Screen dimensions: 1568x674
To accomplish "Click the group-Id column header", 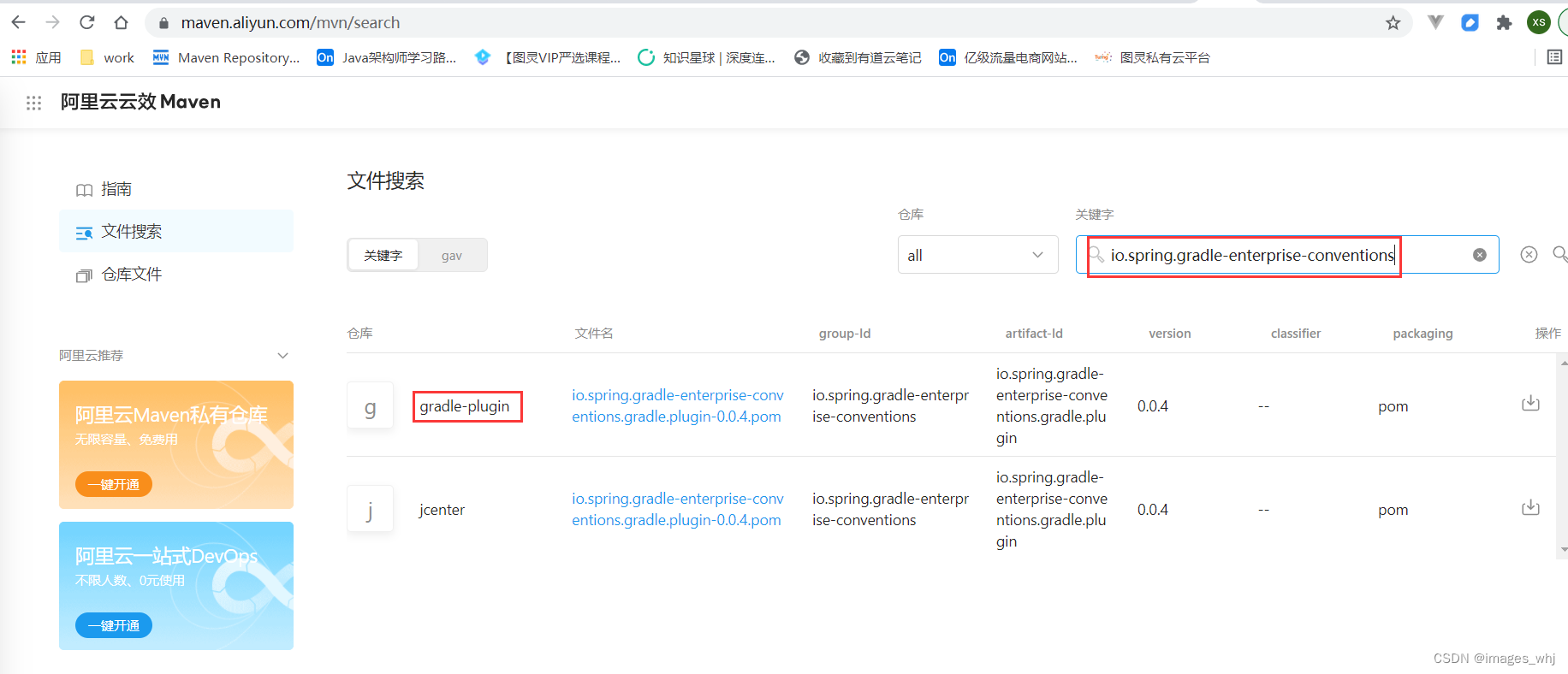I will tap(845, 334).
